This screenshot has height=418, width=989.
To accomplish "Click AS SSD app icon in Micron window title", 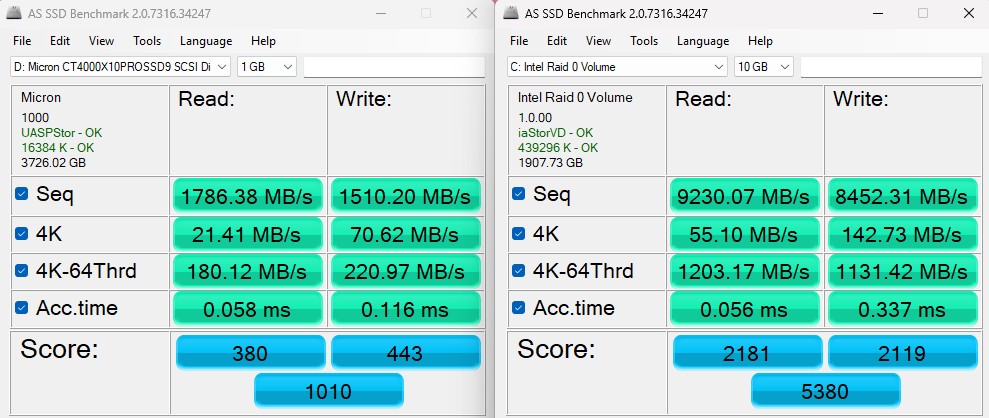I will click(x=15, y=13).
